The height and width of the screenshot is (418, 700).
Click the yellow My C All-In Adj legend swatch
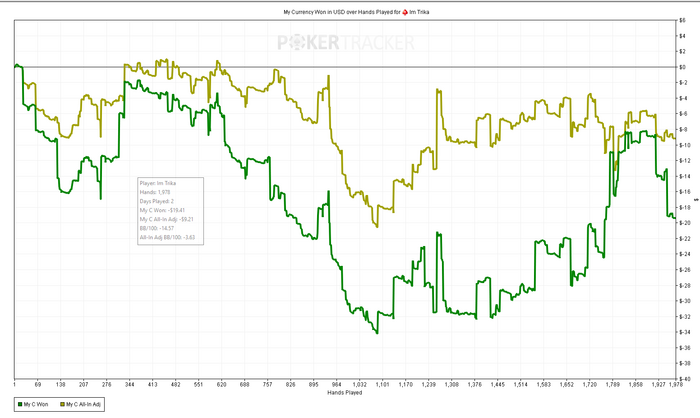[62, 405]
